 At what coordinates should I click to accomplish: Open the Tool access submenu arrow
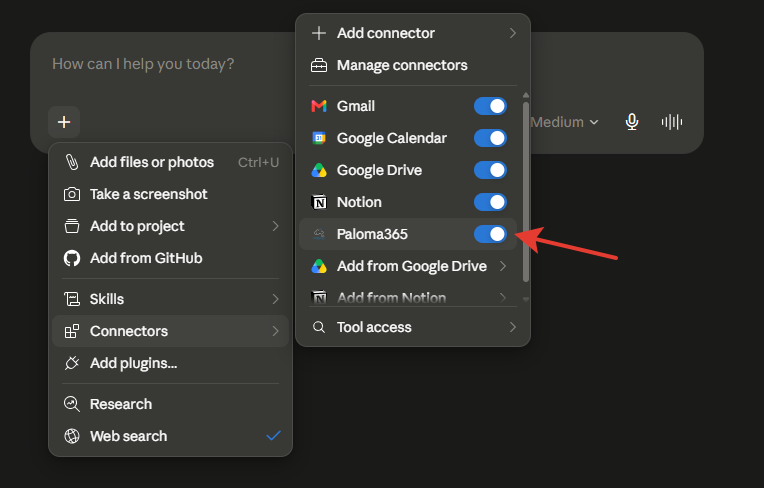click(x=513, y=327)
